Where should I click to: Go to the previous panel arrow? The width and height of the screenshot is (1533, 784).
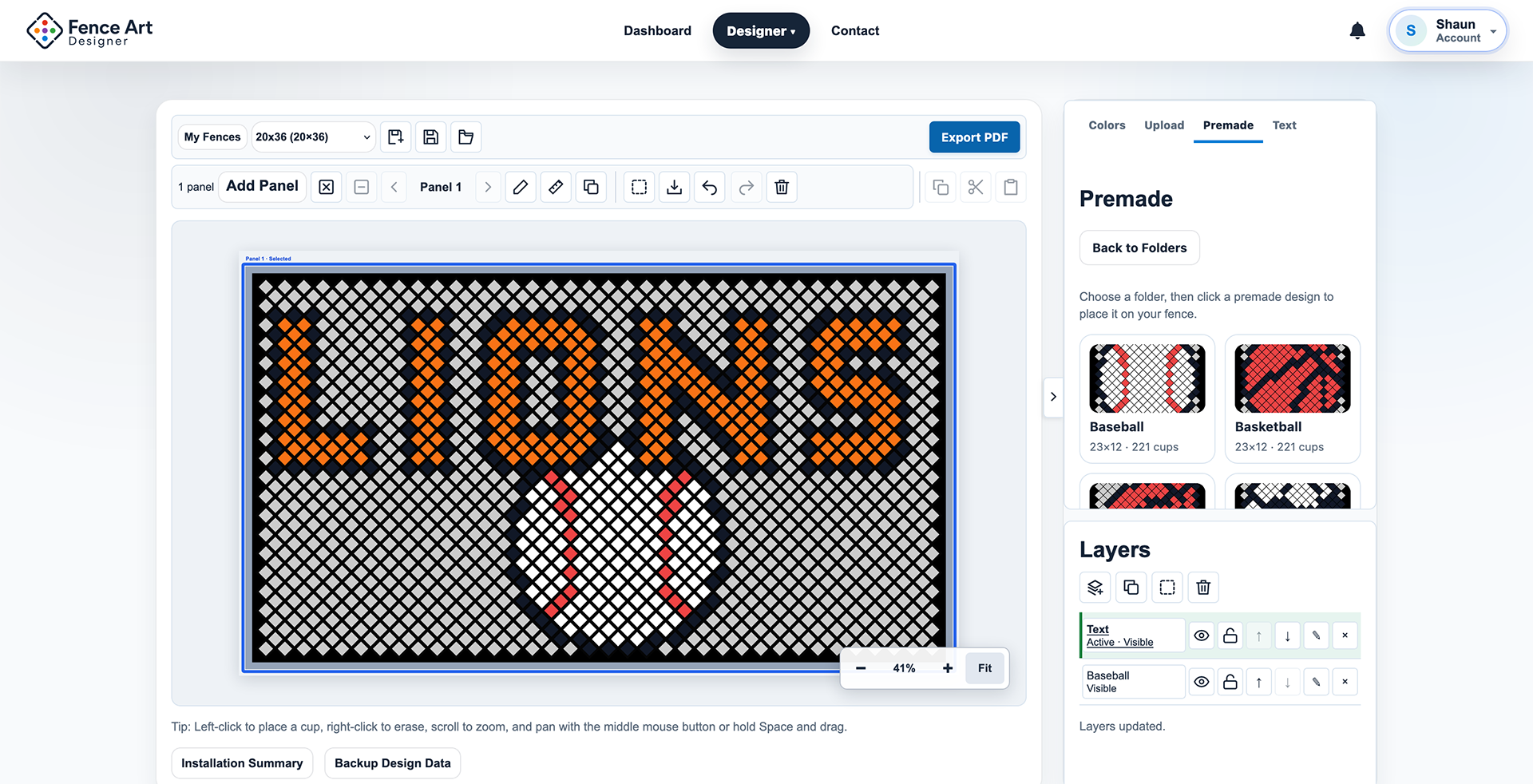click(394, 187)
